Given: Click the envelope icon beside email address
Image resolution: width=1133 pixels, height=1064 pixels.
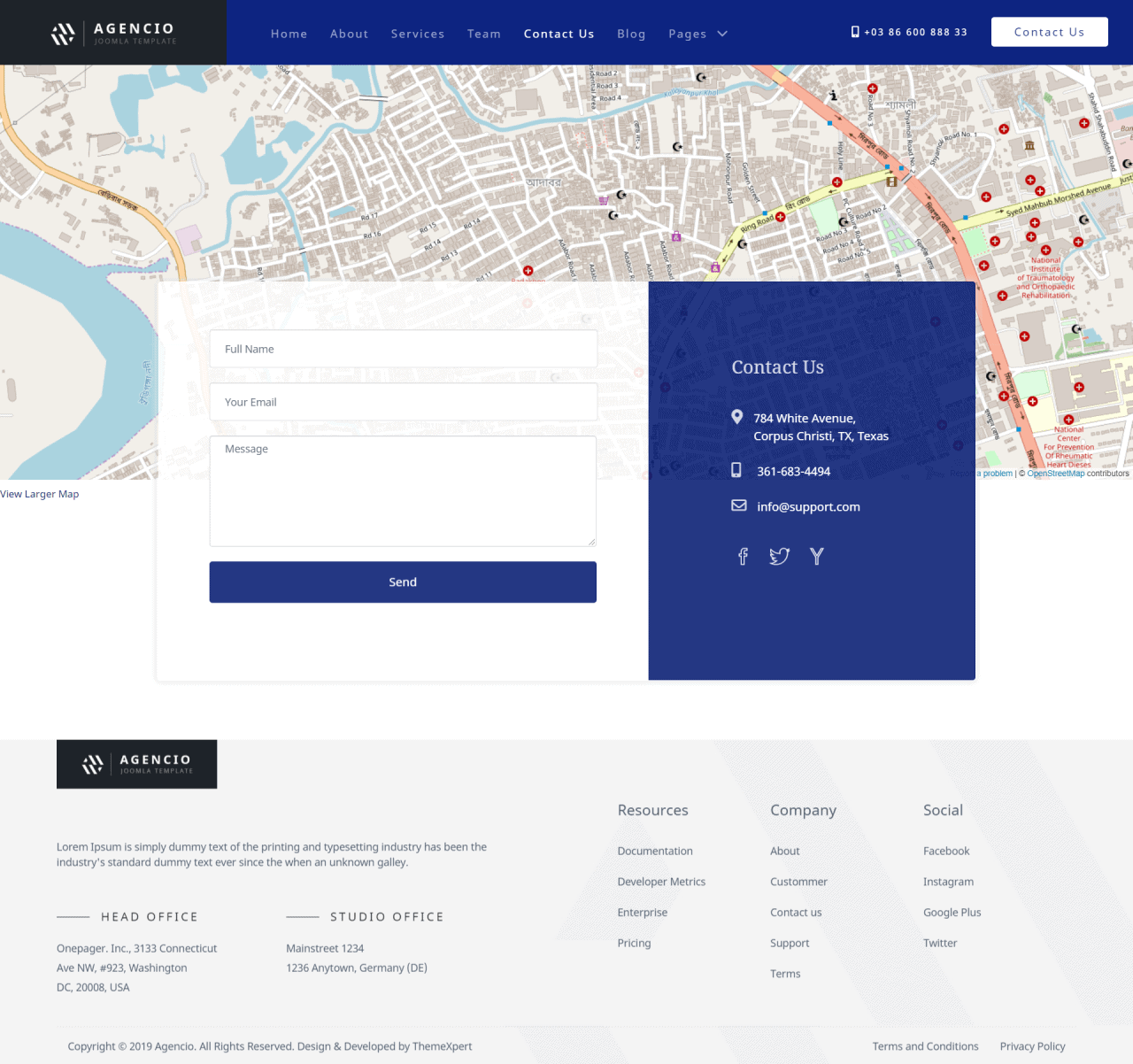Looking at the screenshot, I should point(738,505).
